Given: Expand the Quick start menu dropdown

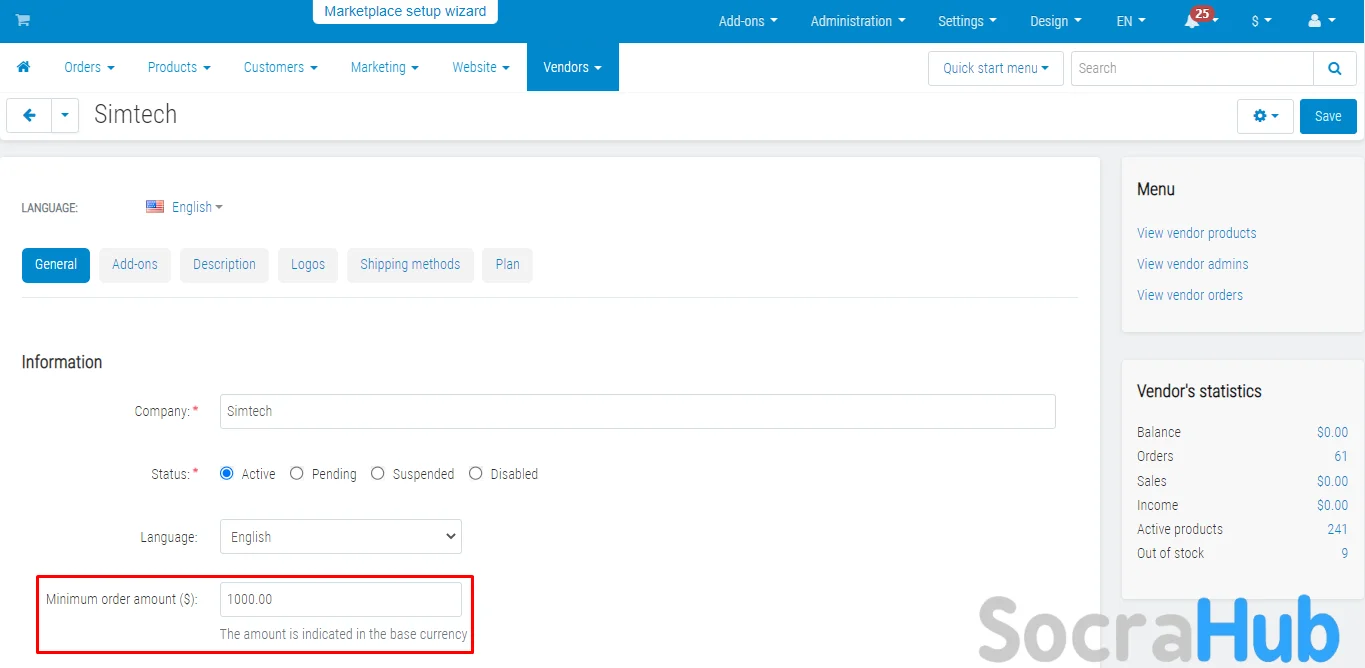Looking at the screenshot, I should point(995,68).
